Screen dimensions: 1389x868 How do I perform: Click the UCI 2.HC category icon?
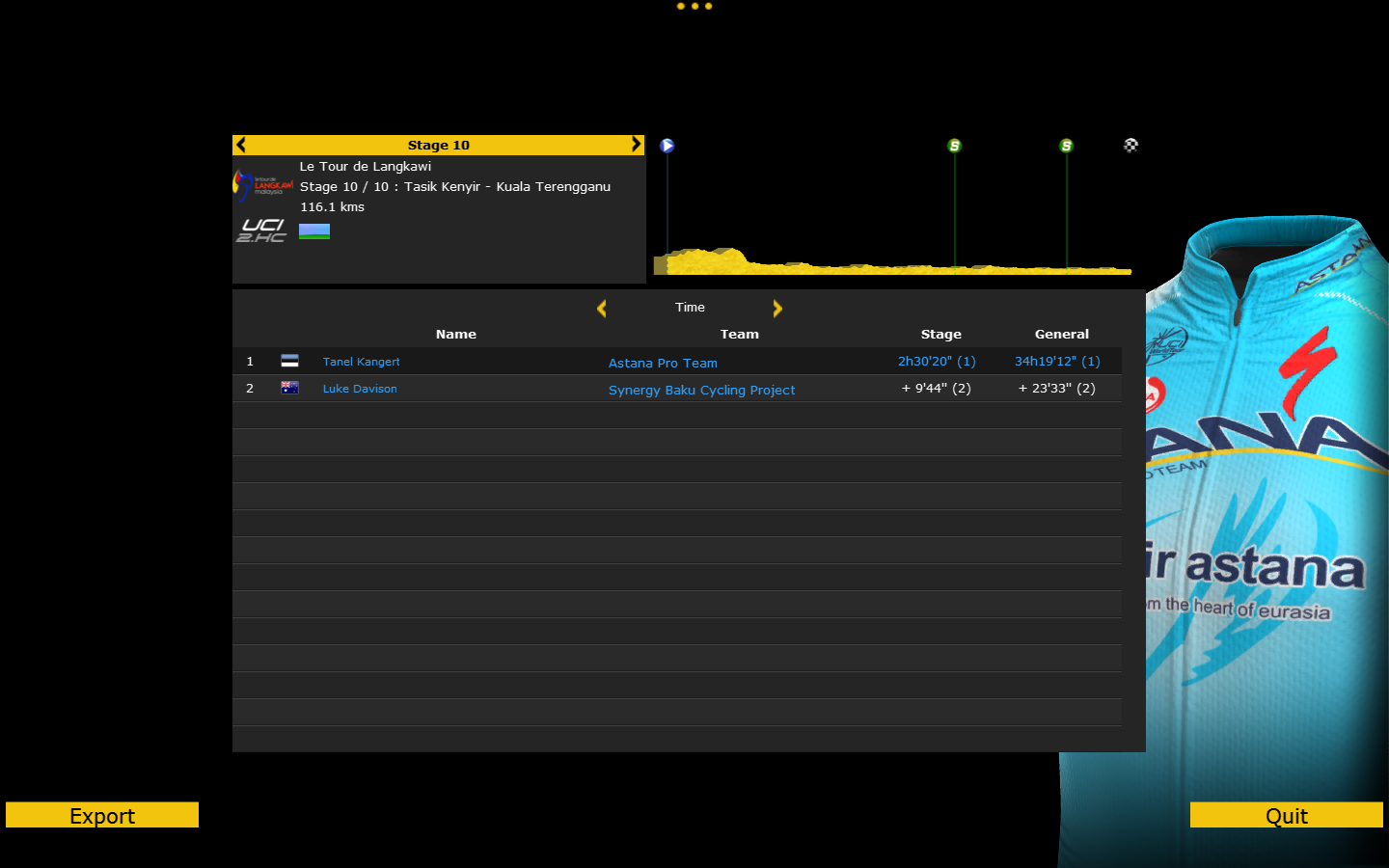pos(261,231)
